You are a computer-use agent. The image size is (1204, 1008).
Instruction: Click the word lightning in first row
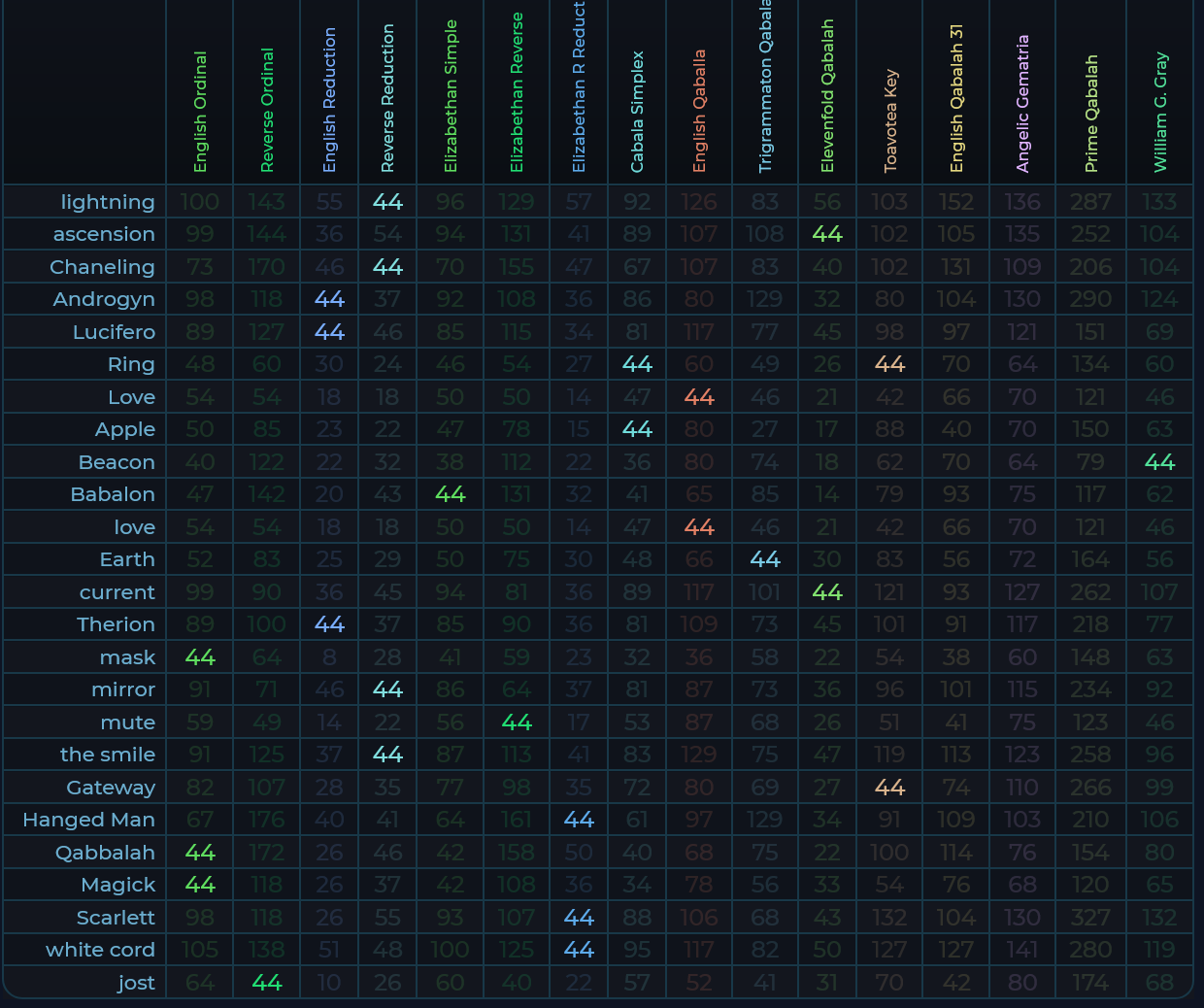tap(108, 202)
